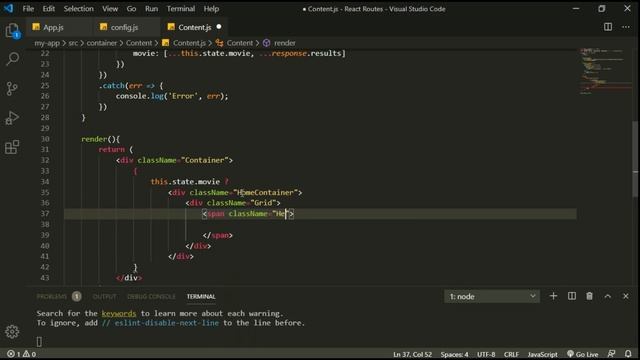Open the terminal selector dropdown '1: node'
This screenshot has height=360, width=640.
[492, 296]
